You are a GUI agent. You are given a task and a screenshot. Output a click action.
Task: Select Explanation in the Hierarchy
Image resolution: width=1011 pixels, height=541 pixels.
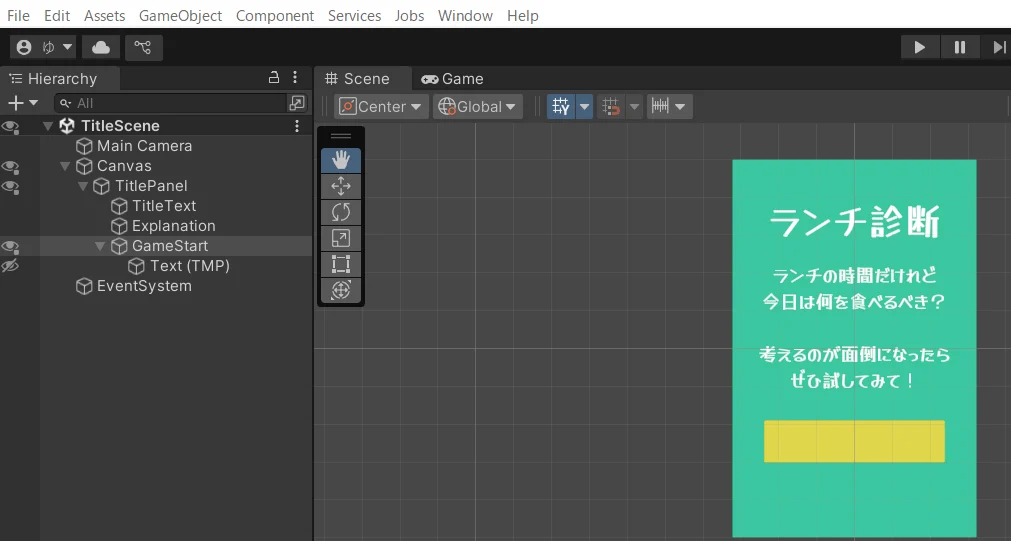(x=173, y=226)
